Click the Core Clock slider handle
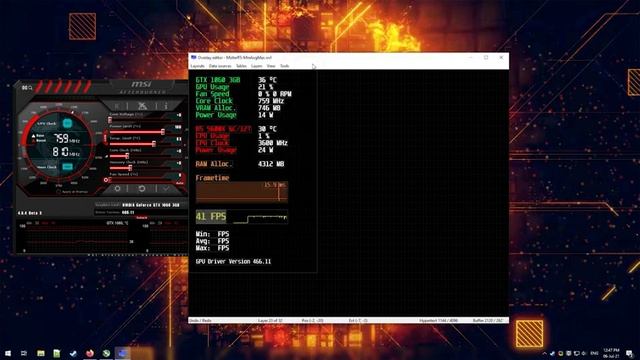This screenshot has width=640, height=360. [x=127, y=156]
